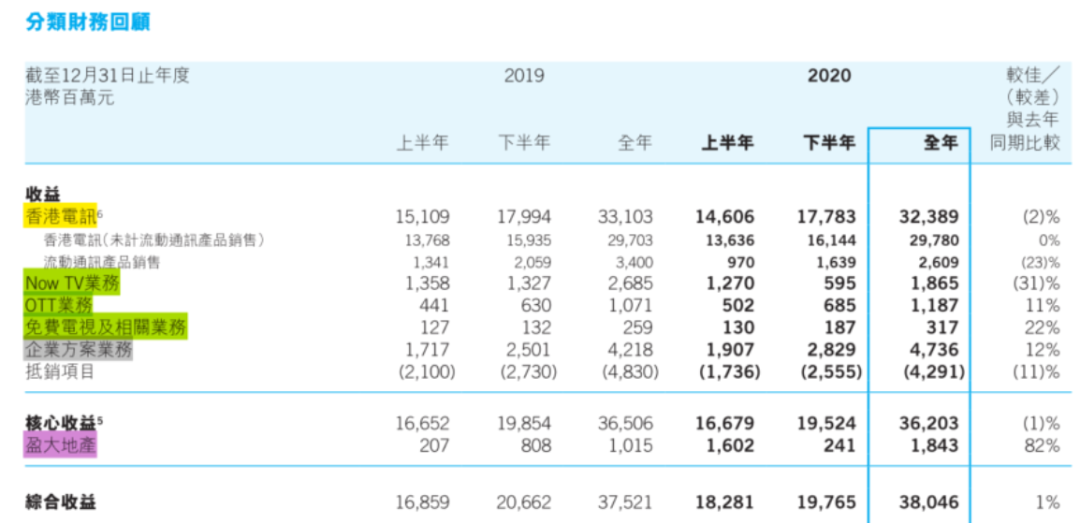Click the 82% change value
1080x523 pixels.
pos(1042,446)
